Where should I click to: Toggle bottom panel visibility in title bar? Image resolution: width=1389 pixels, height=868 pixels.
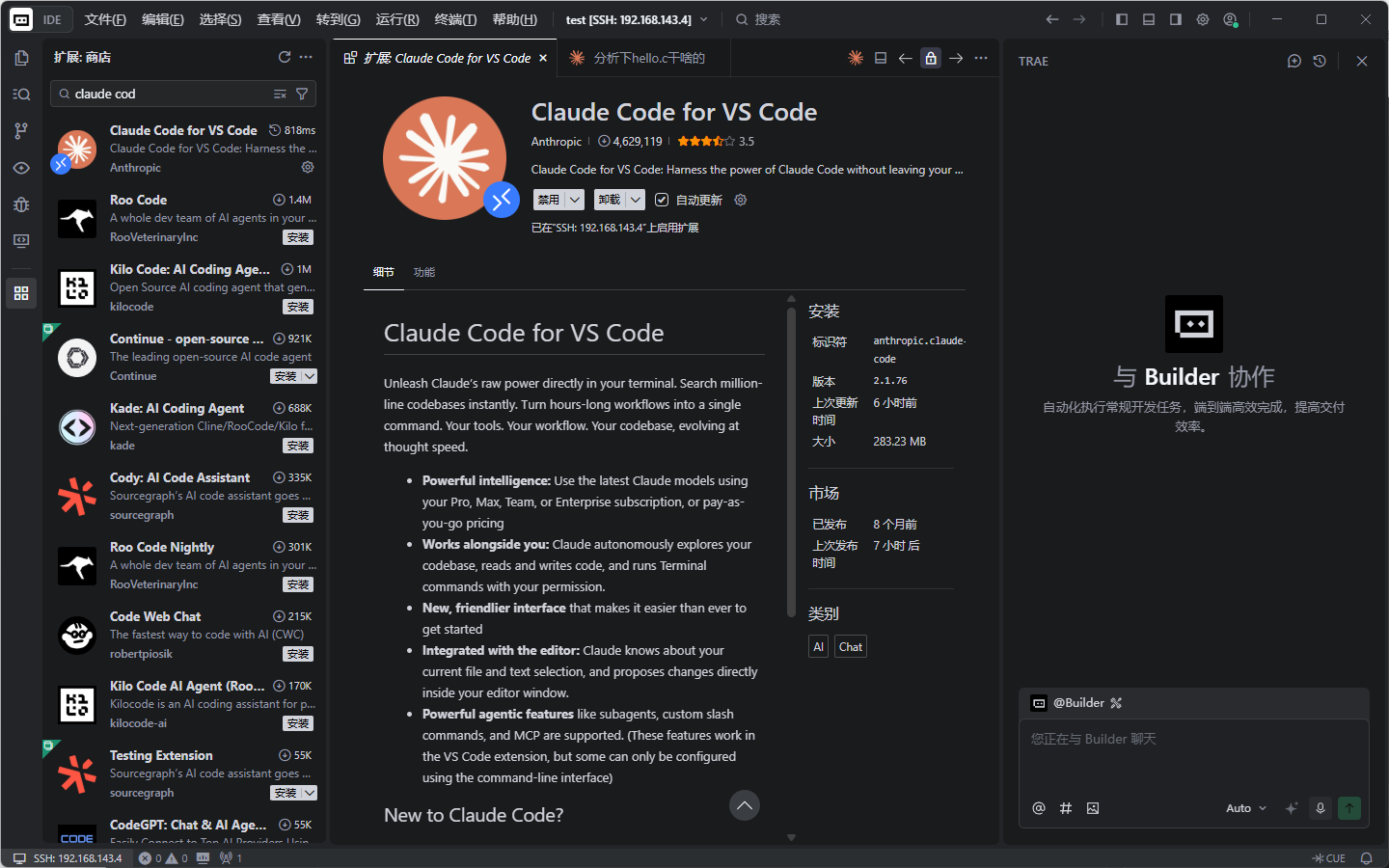(1149, 19)
